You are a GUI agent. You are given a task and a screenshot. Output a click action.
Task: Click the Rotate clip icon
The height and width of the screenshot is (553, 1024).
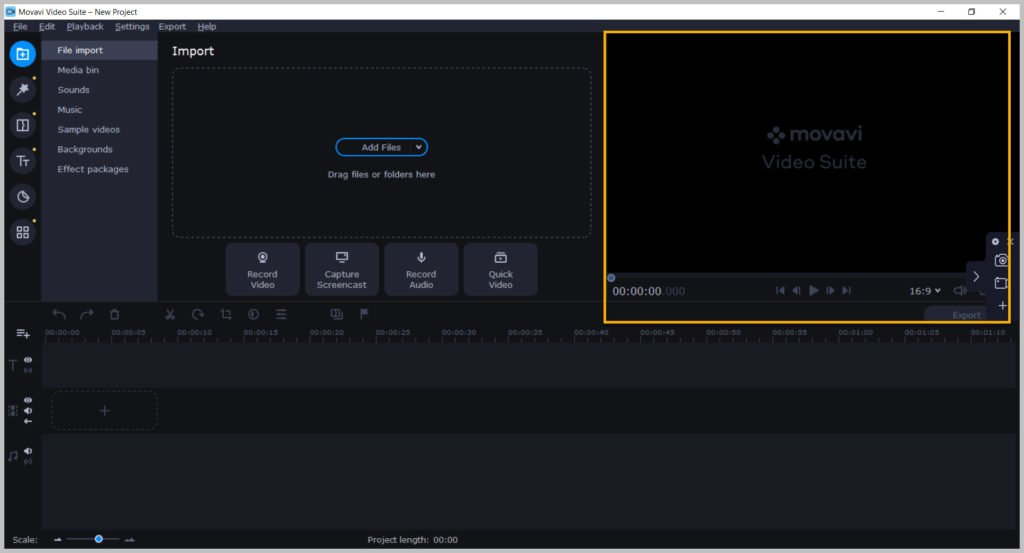(x=197, y=315)
